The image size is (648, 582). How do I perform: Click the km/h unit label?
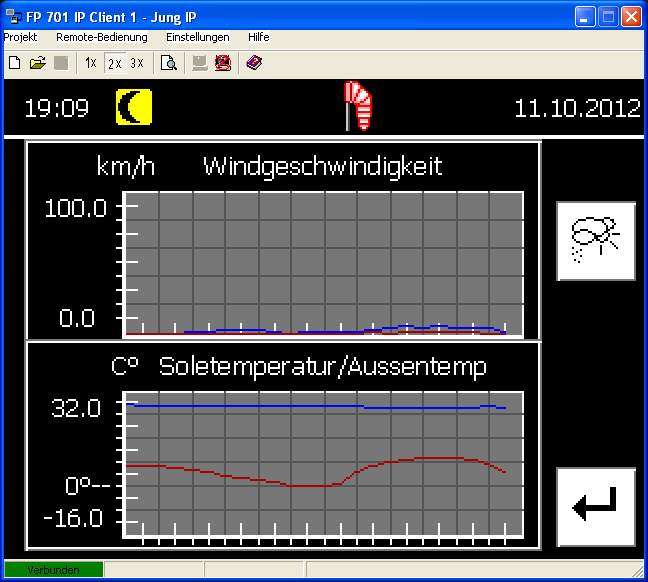coord(126,166)
